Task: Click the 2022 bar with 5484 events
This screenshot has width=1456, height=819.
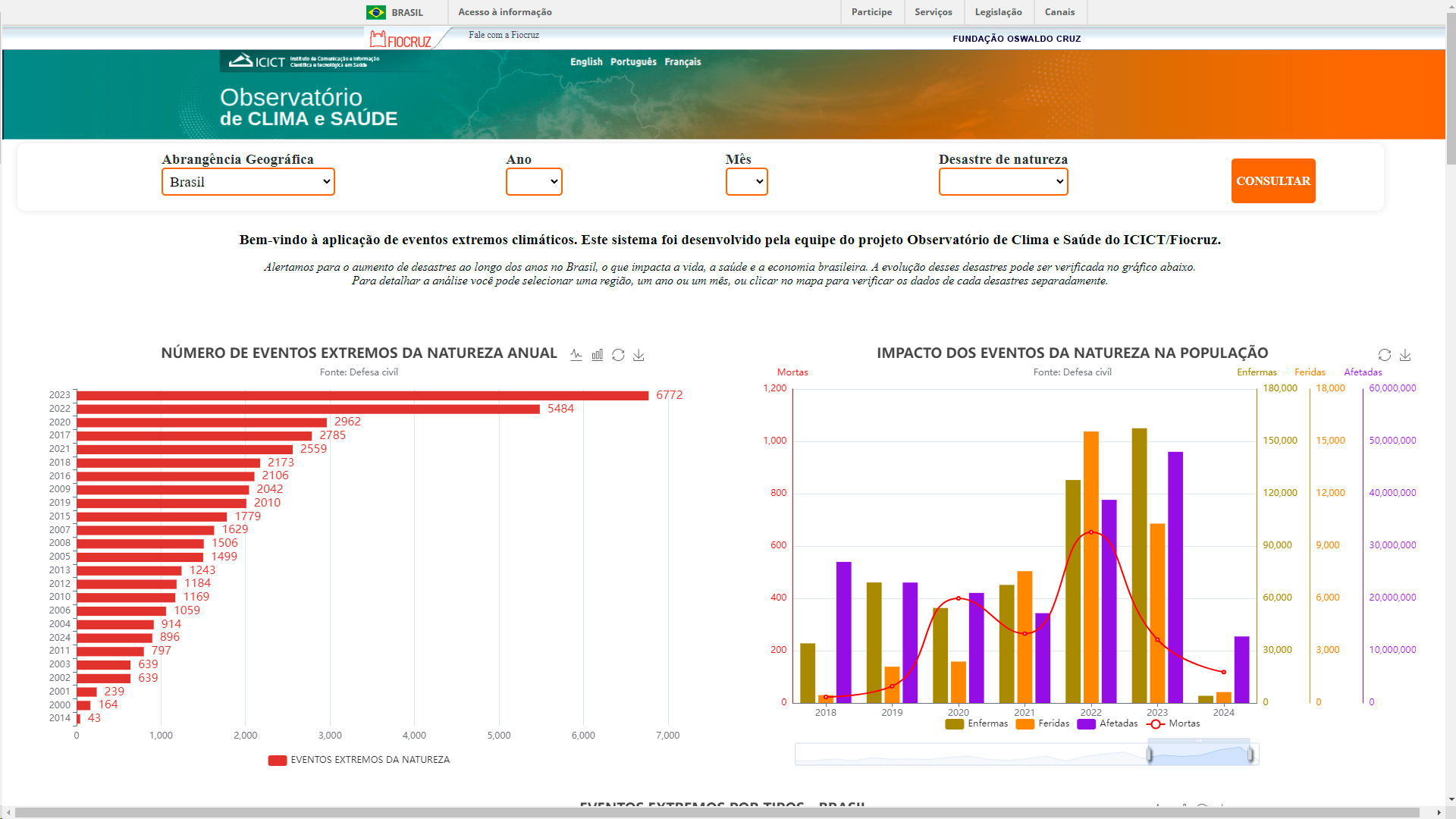Action: (x=308, y=409)
